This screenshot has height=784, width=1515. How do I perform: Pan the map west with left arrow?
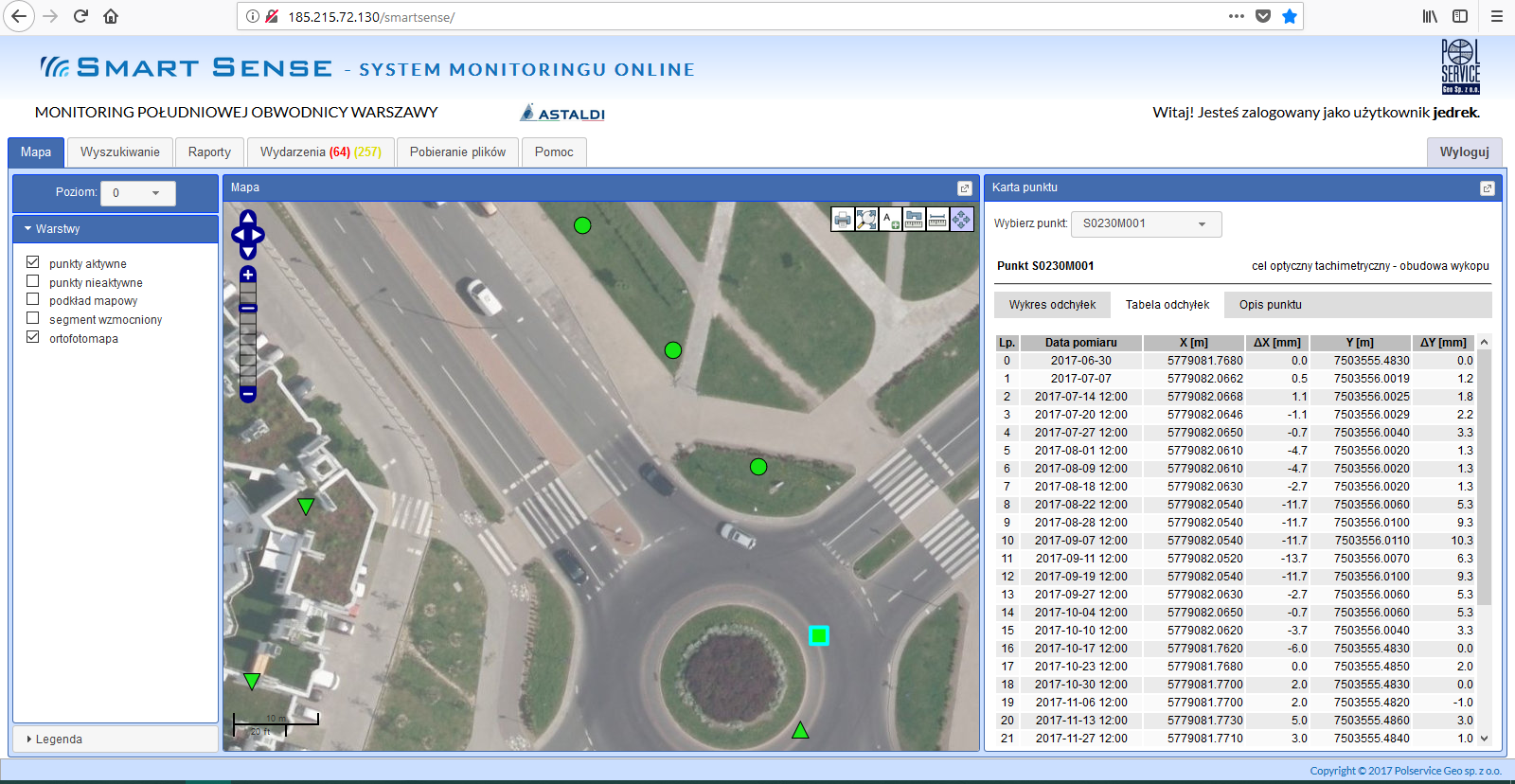pos(239,235)
